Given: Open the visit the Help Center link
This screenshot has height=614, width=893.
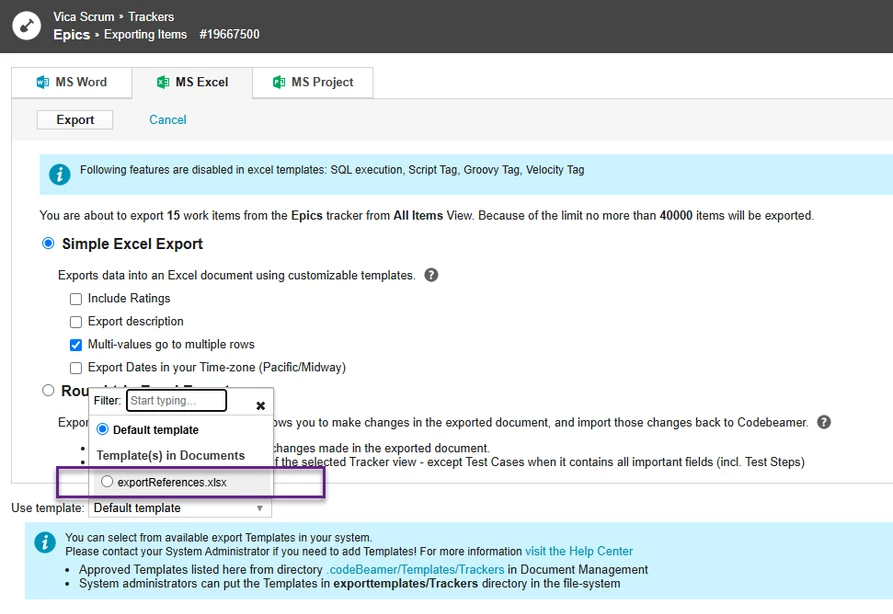Looking at the screenshot, I should pyautogui.click(x=579, y=551).
